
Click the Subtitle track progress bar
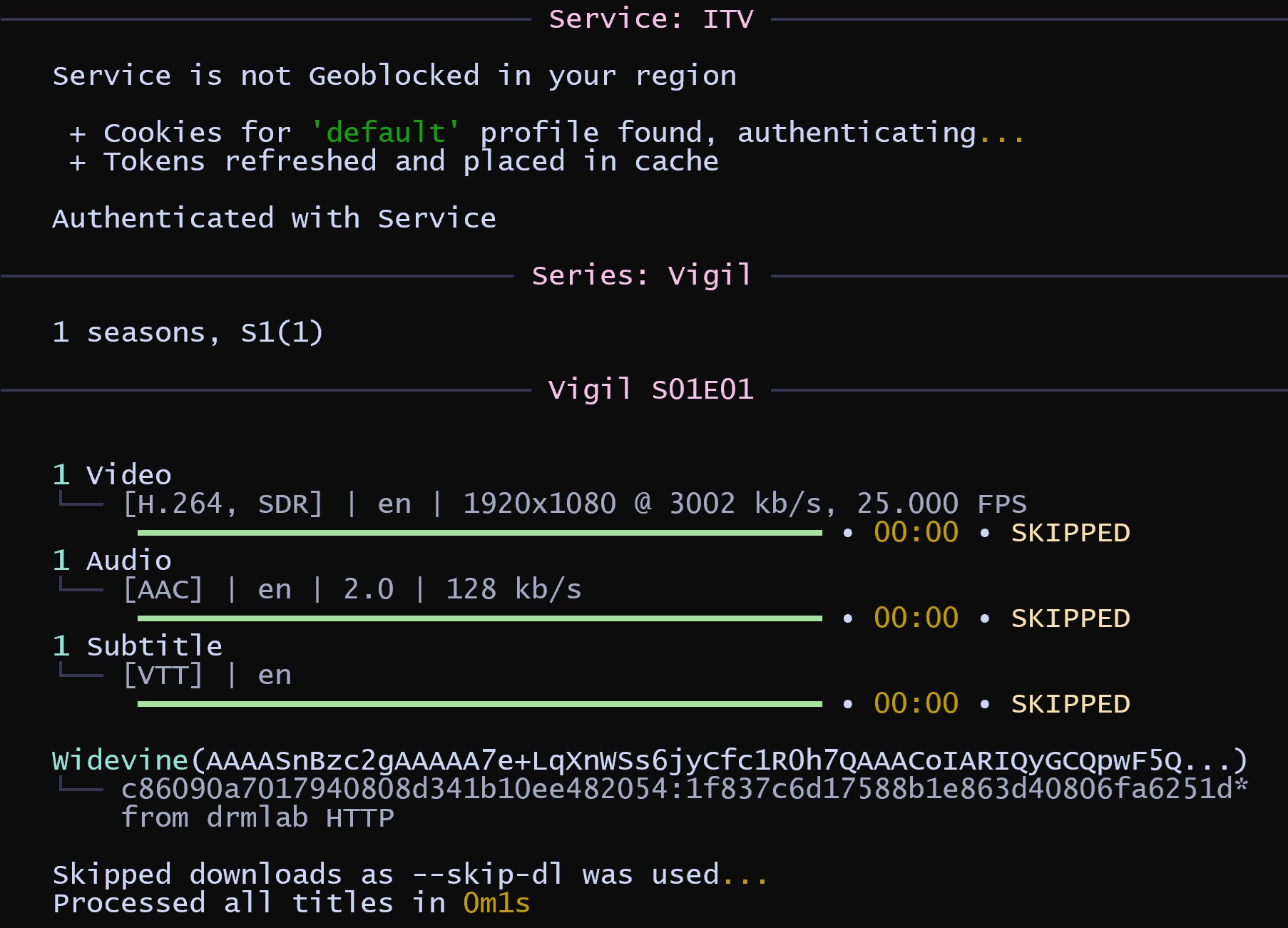[479, 704]
